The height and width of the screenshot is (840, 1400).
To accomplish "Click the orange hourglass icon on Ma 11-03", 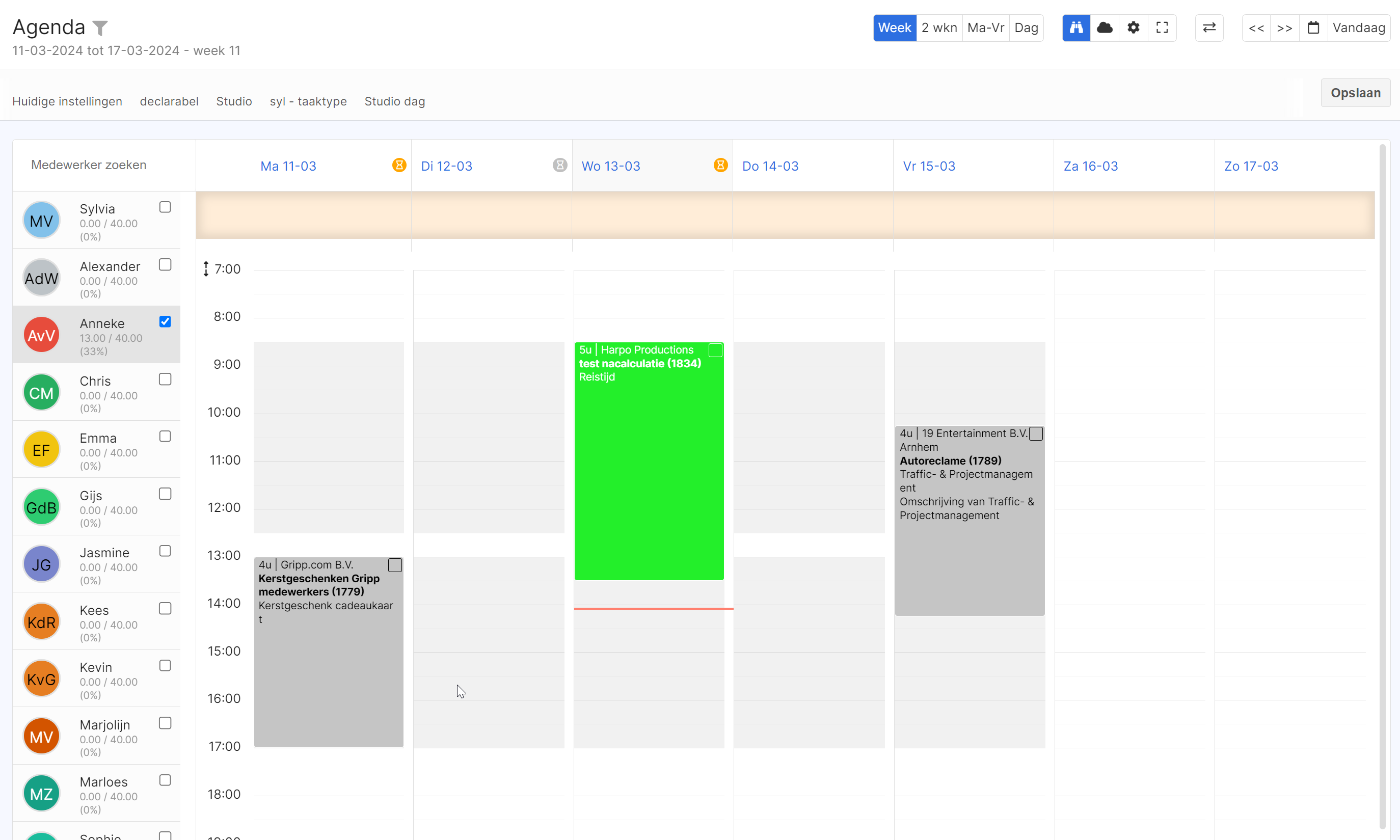I will (x=399, y=165).
